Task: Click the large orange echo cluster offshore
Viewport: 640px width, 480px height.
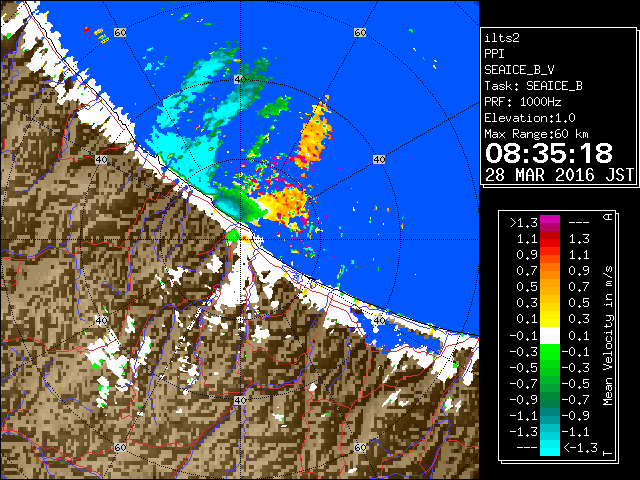Action: tap(315, 135)
